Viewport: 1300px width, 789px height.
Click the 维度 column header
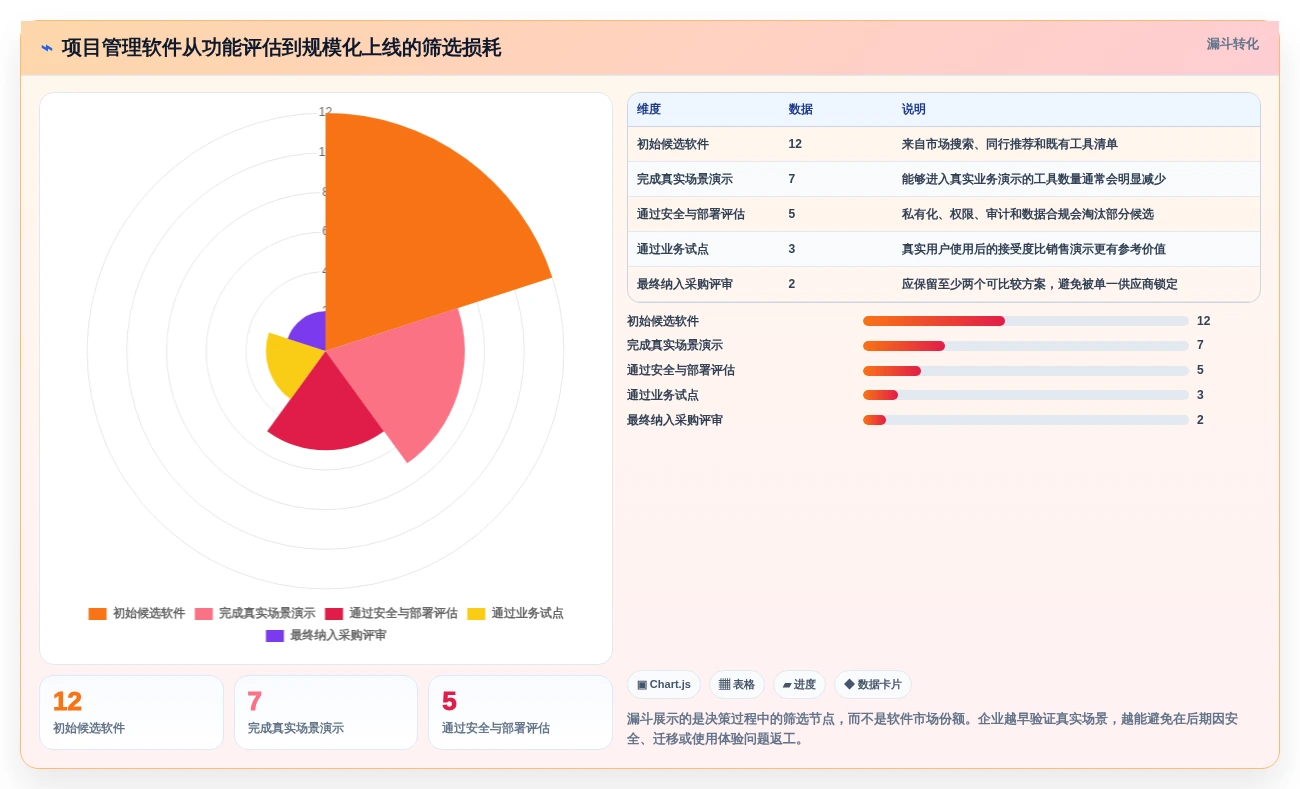(649, 110)
